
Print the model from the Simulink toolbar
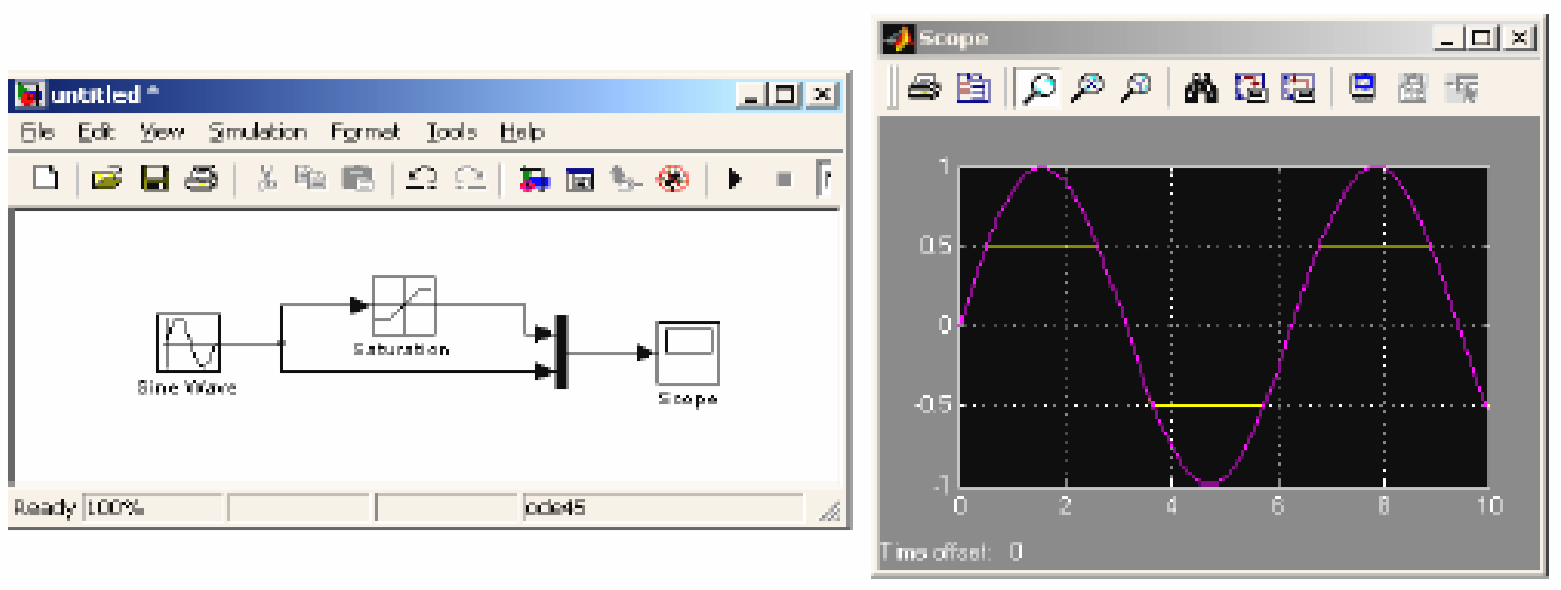pos(202,179)
